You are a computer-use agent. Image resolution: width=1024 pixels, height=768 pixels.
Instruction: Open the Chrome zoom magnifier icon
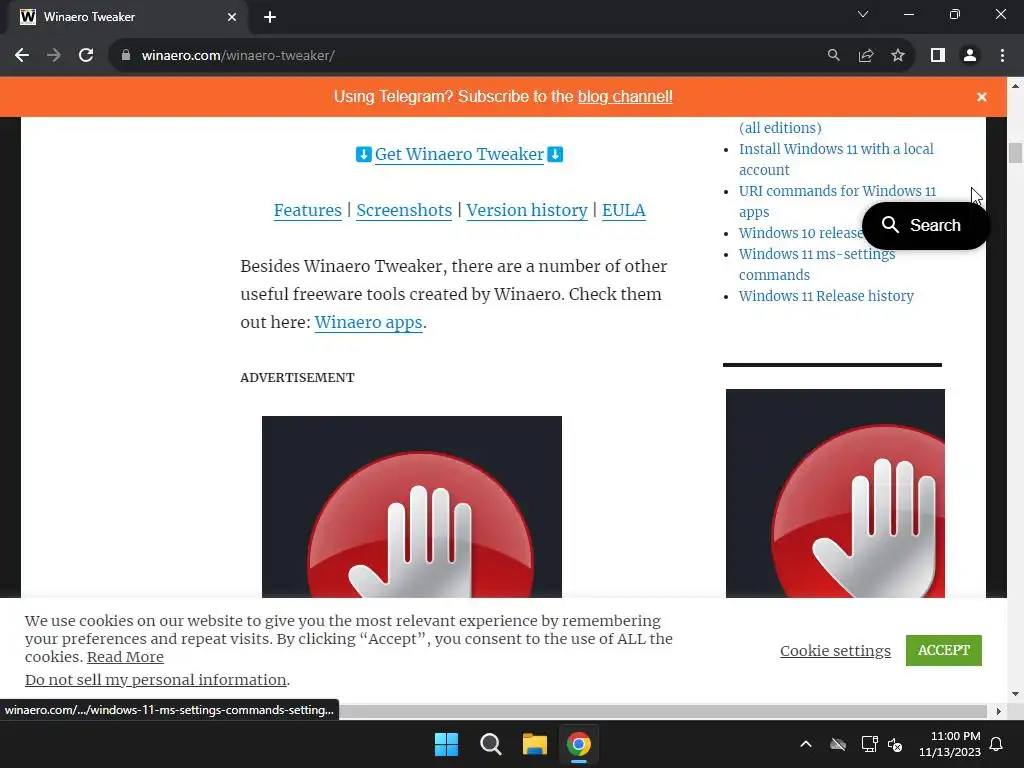(833, 56)
